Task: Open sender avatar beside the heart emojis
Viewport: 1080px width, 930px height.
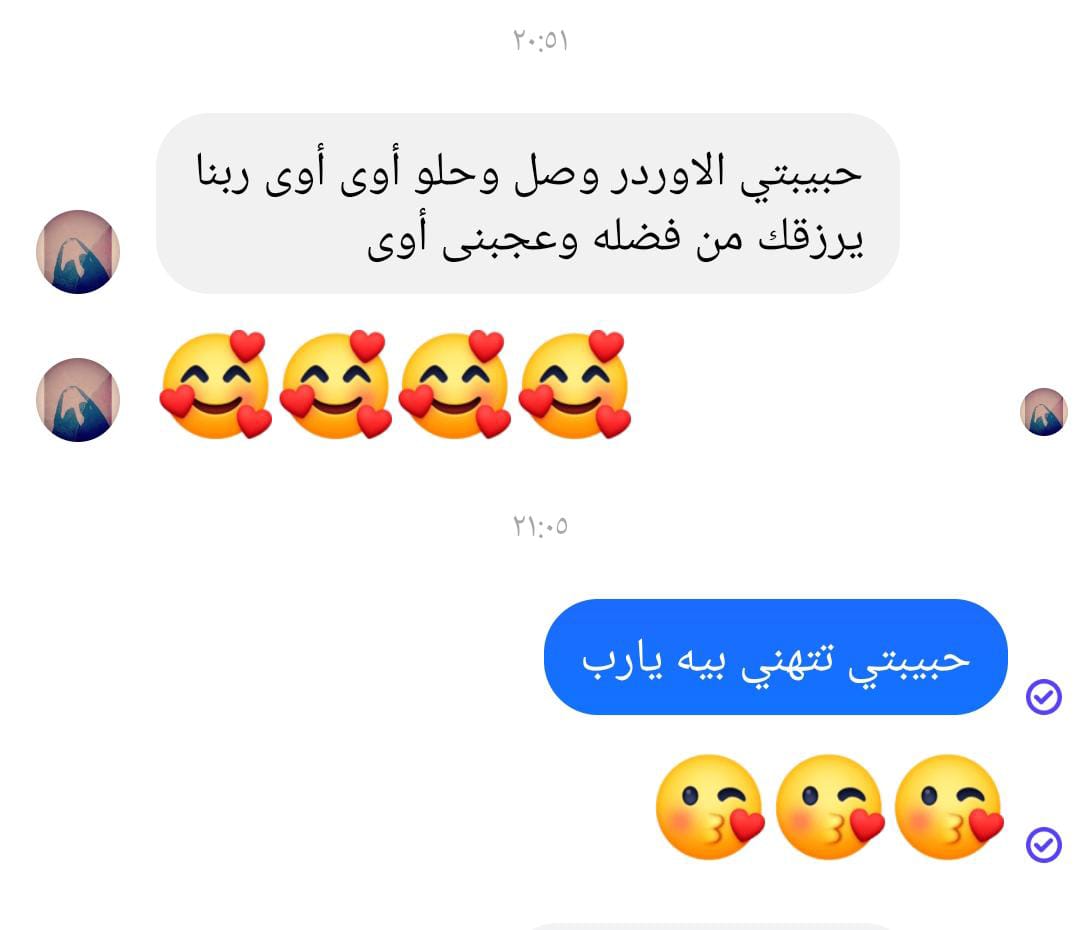Action: point(78,400)
